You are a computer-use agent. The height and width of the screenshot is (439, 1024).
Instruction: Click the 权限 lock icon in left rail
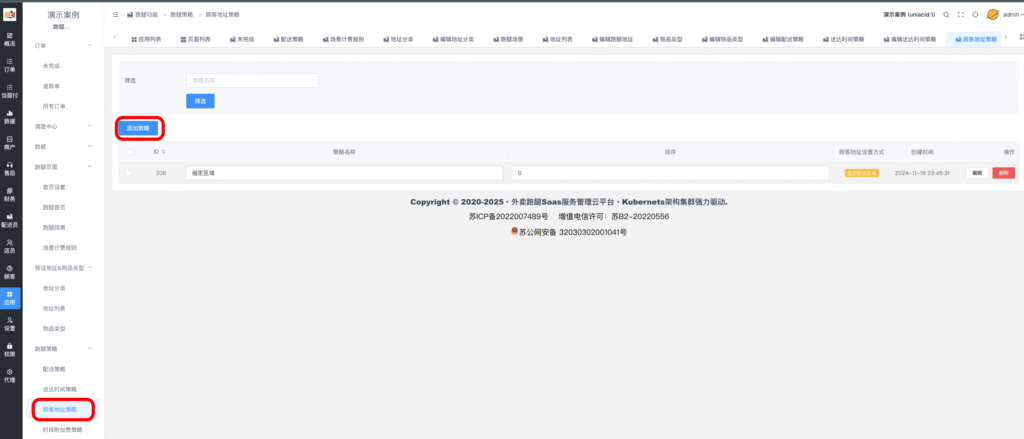pyautogui.click(x=10, y=349)
